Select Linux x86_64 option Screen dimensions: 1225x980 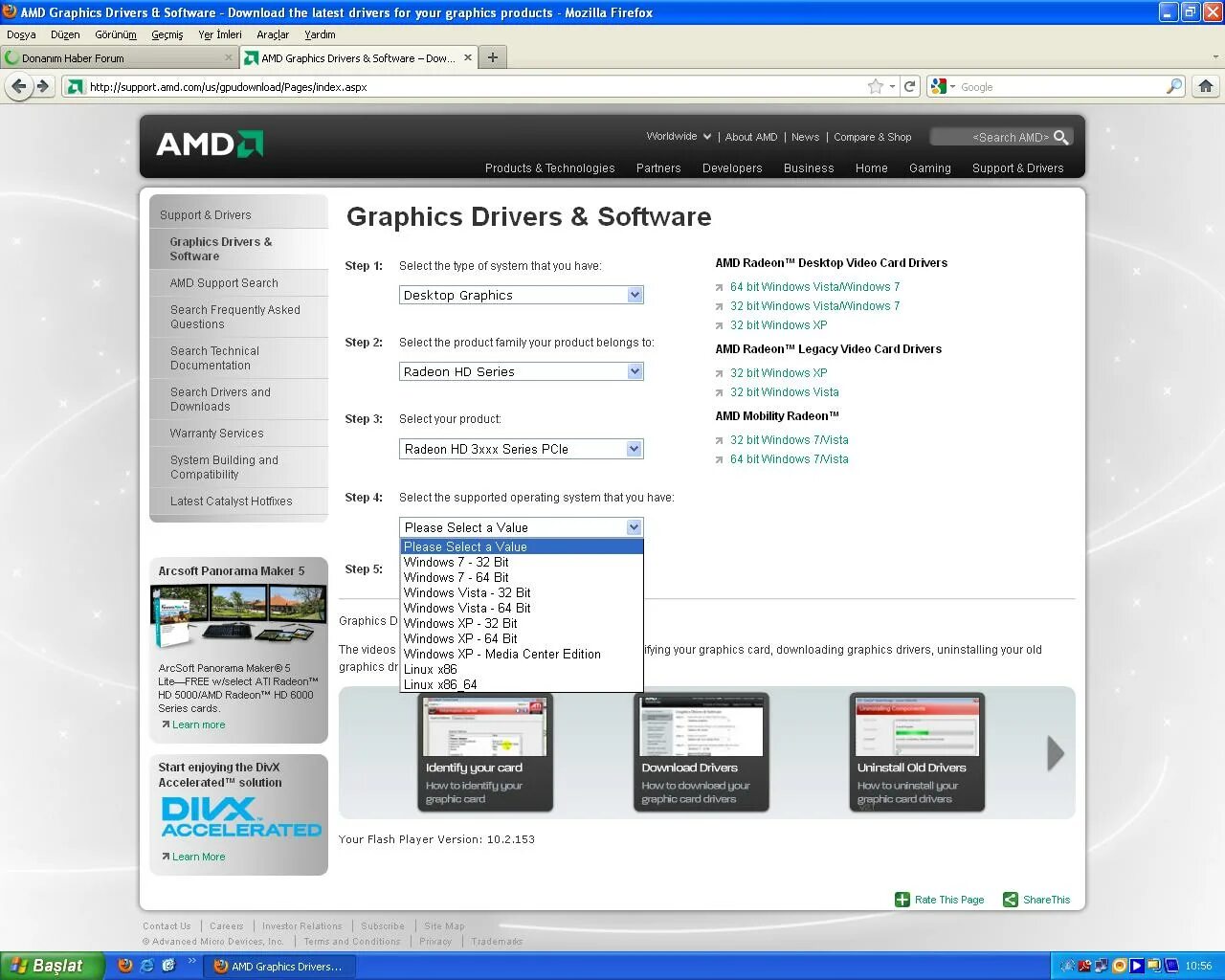click(522, 684)
